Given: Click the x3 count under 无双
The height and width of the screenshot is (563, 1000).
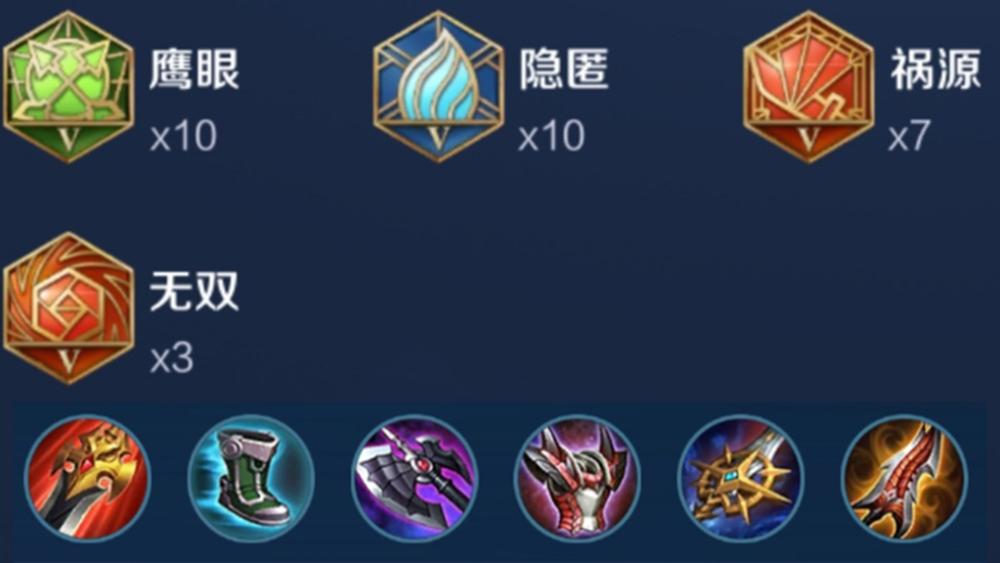Looking at the screenshot, I should 172,358.
